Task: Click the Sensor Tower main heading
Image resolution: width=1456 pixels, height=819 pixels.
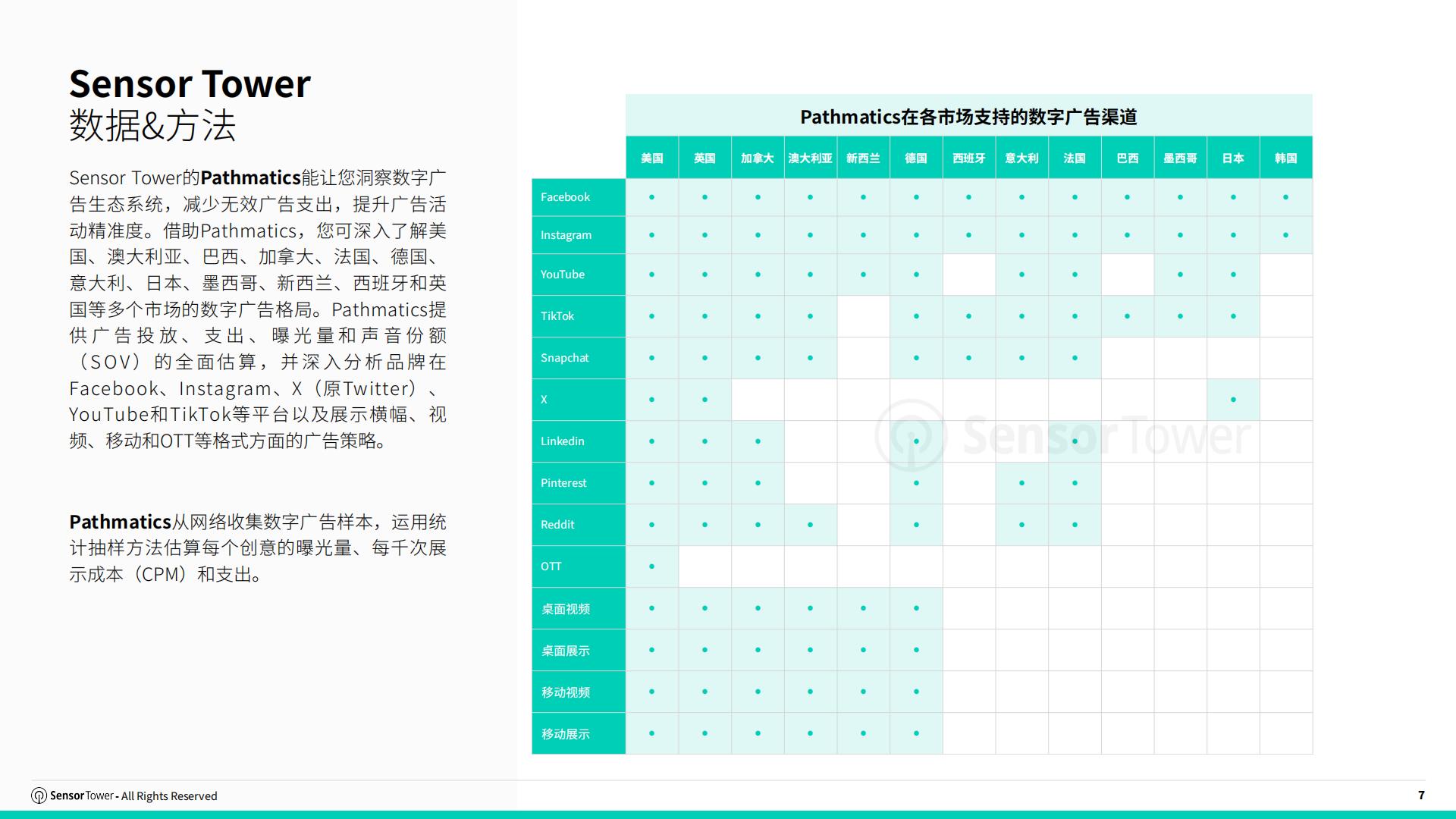Action: [x=190, y=83]
